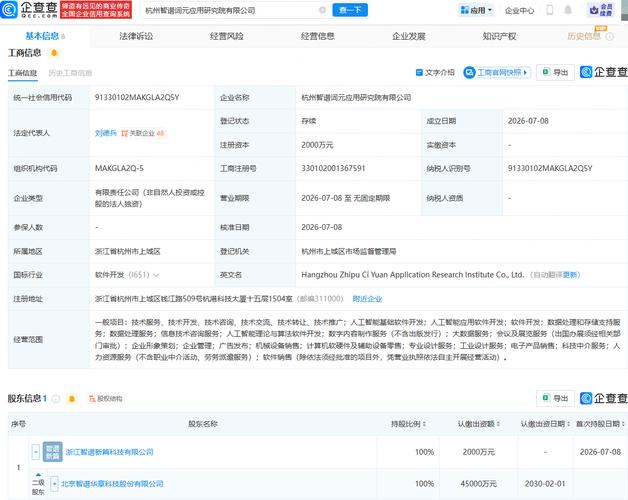View 关联企业 48 for legal representative

coord(143,133)
